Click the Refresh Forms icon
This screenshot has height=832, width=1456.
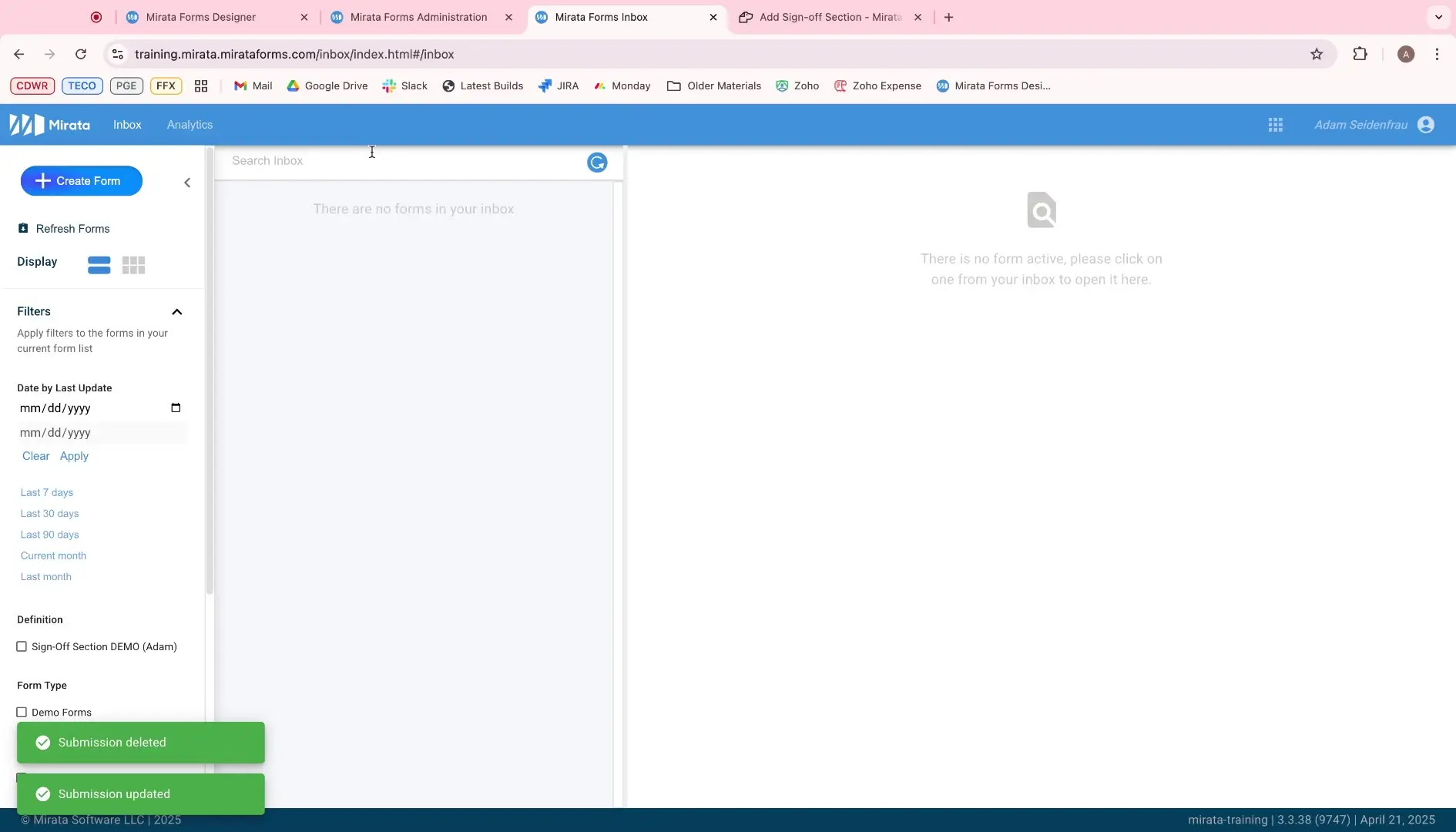pyautogui.click(x=24, y=228)
